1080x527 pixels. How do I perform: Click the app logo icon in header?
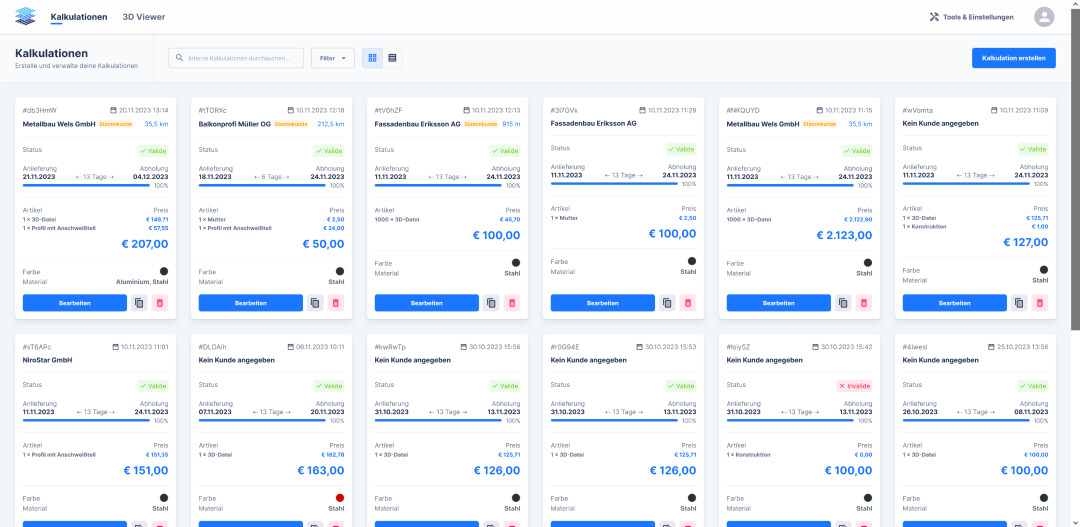25,17
